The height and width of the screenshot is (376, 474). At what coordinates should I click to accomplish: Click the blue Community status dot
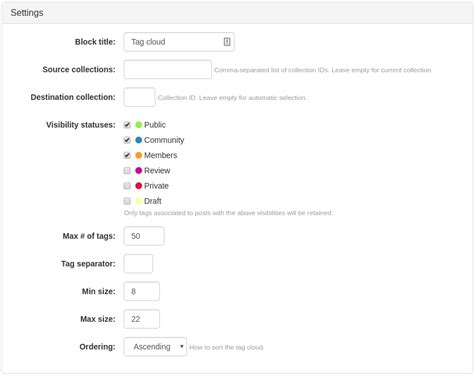click(x=139, y=140)
